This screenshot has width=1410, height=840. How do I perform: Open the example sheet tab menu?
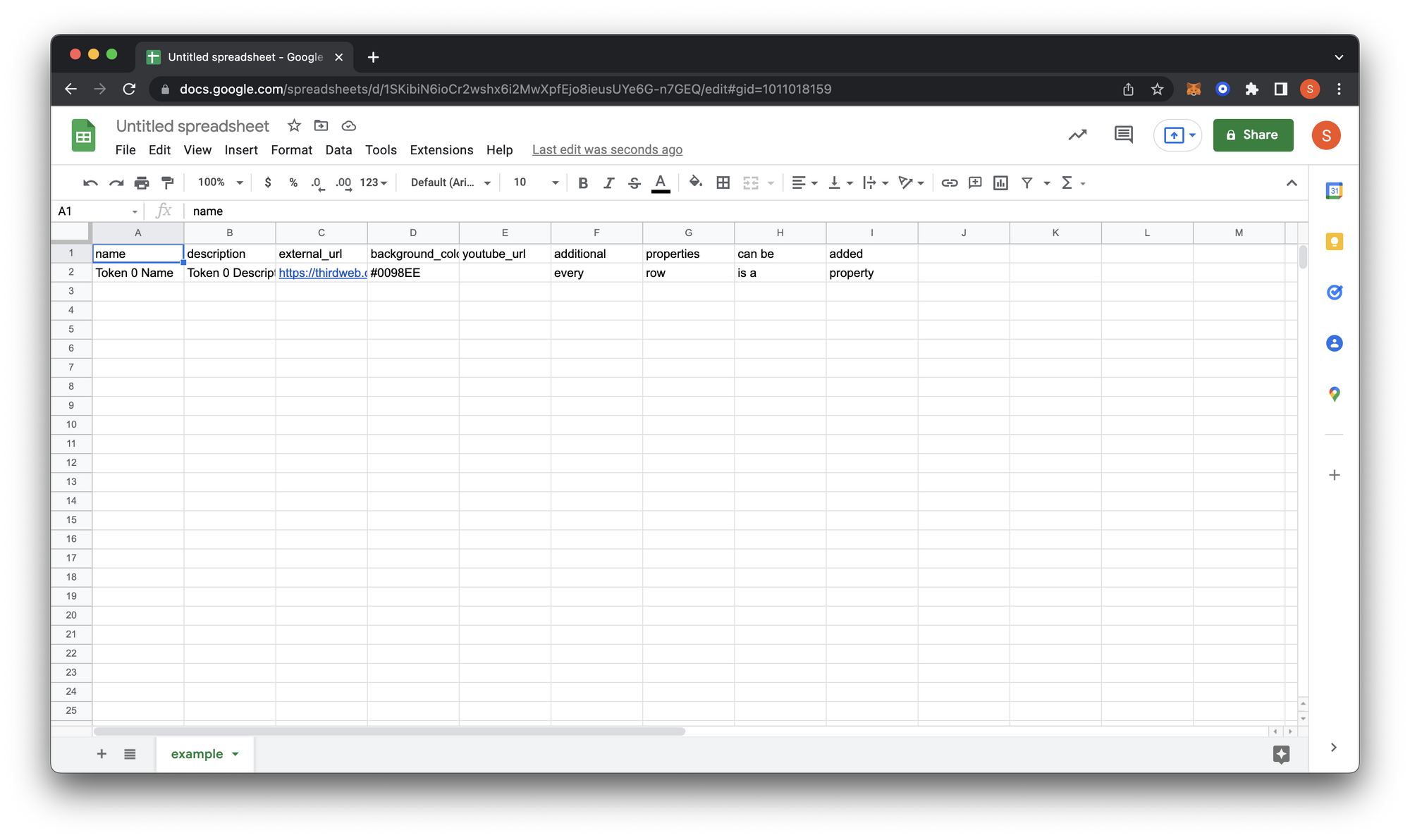click(235, 753)
